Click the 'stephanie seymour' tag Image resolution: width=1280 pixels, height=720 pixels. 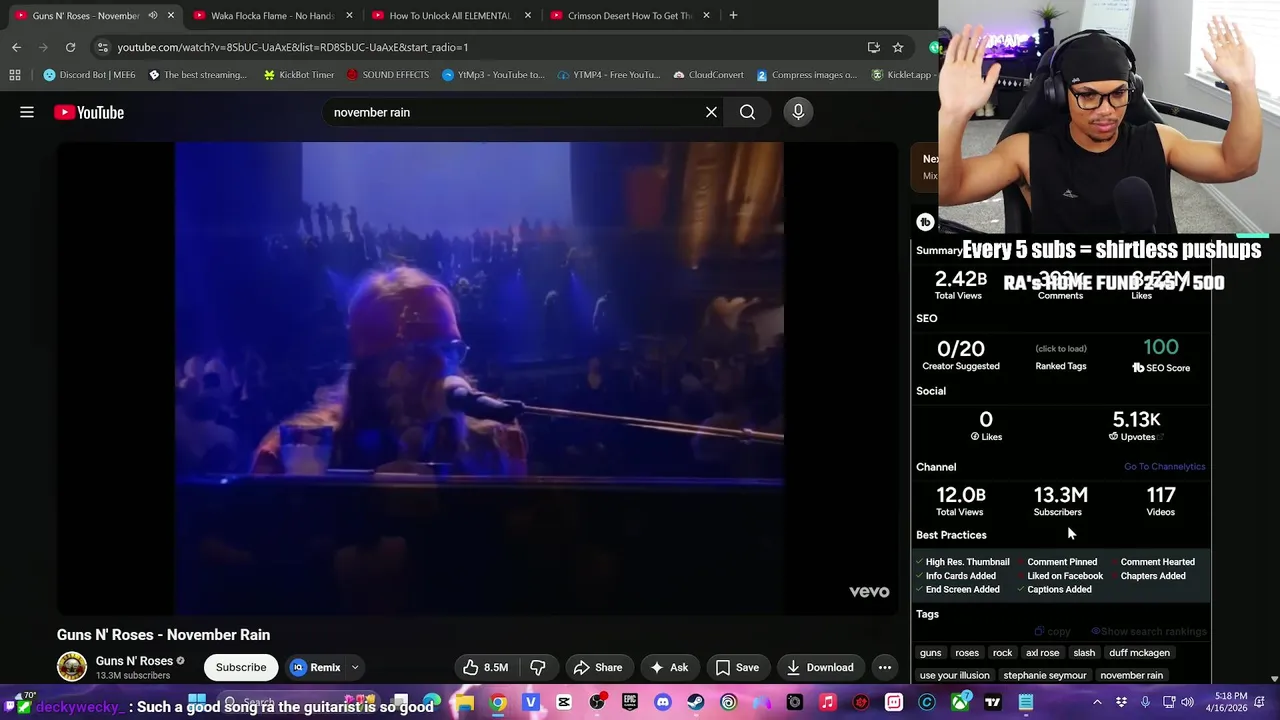1044,675
